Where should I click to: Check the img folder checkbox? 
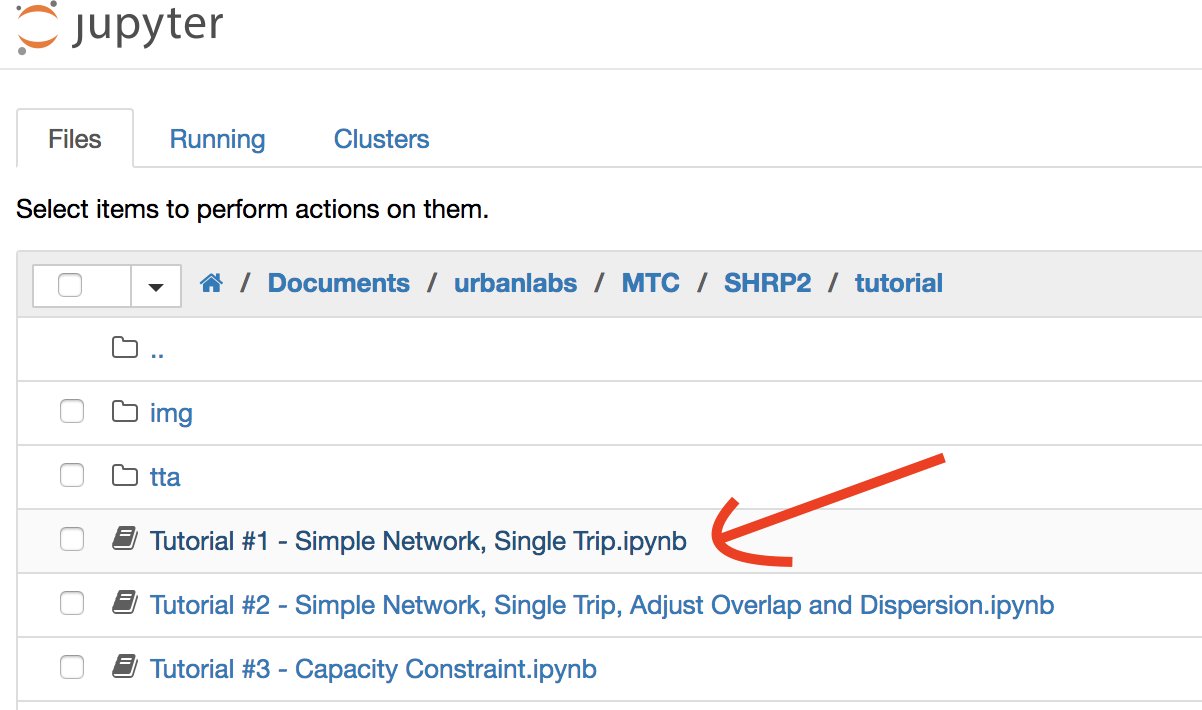click(72, 412)
